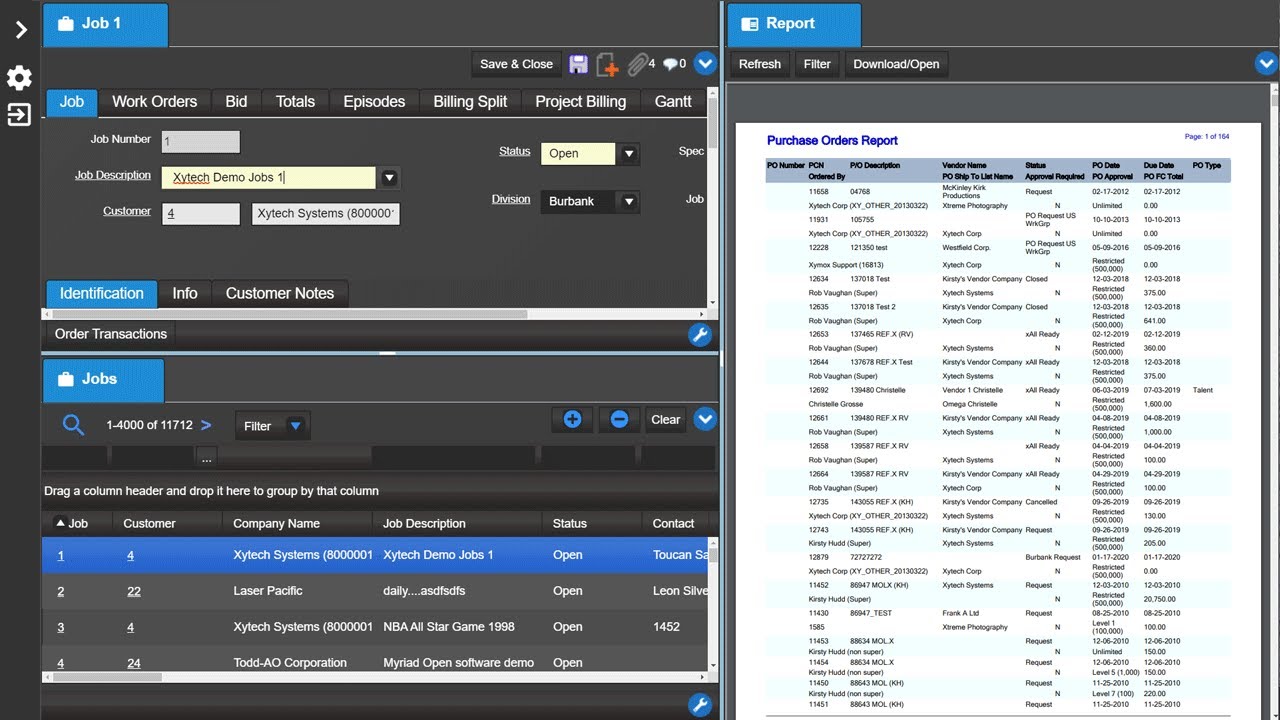The width and height of the screenshot is (1280, 720).
Task: Open the comments speech bubble icon
Action: coord(670,65)
